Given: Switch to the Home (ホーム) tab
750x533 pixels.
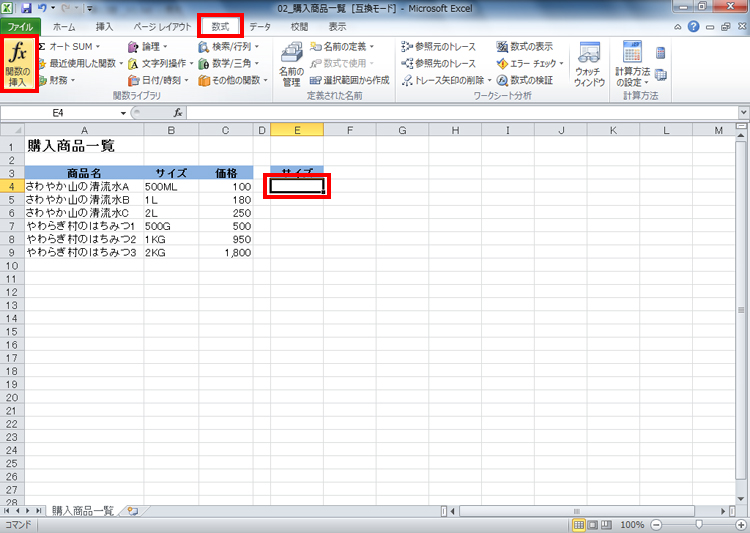Looking at the screenshot, I should 64,27.
